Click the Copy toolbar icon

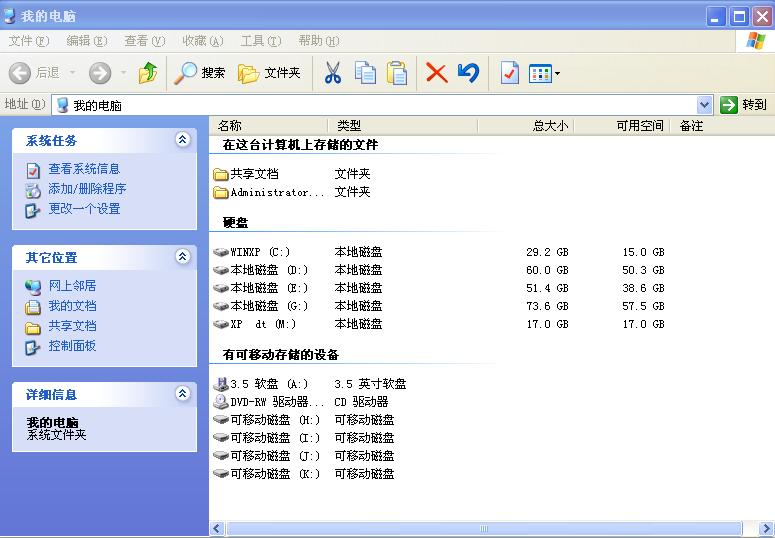coord(365,73)
